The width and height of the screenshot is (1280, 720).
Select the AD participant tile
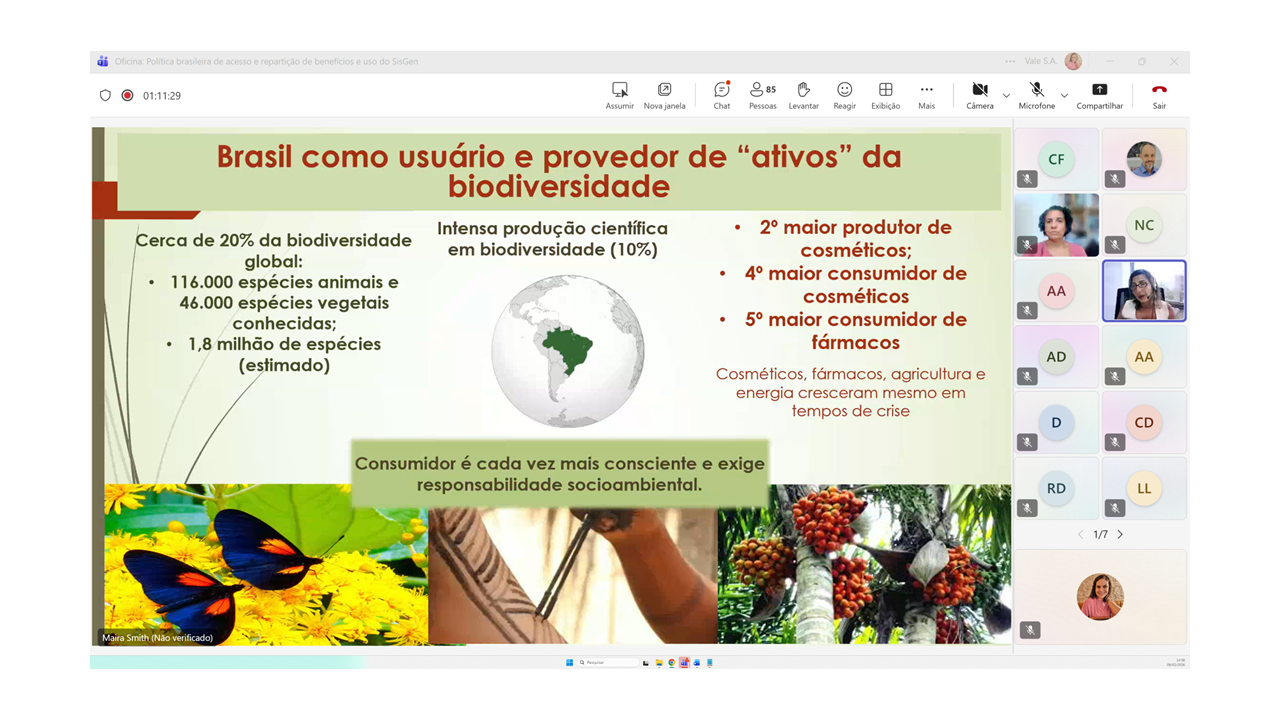[1056, 357]
